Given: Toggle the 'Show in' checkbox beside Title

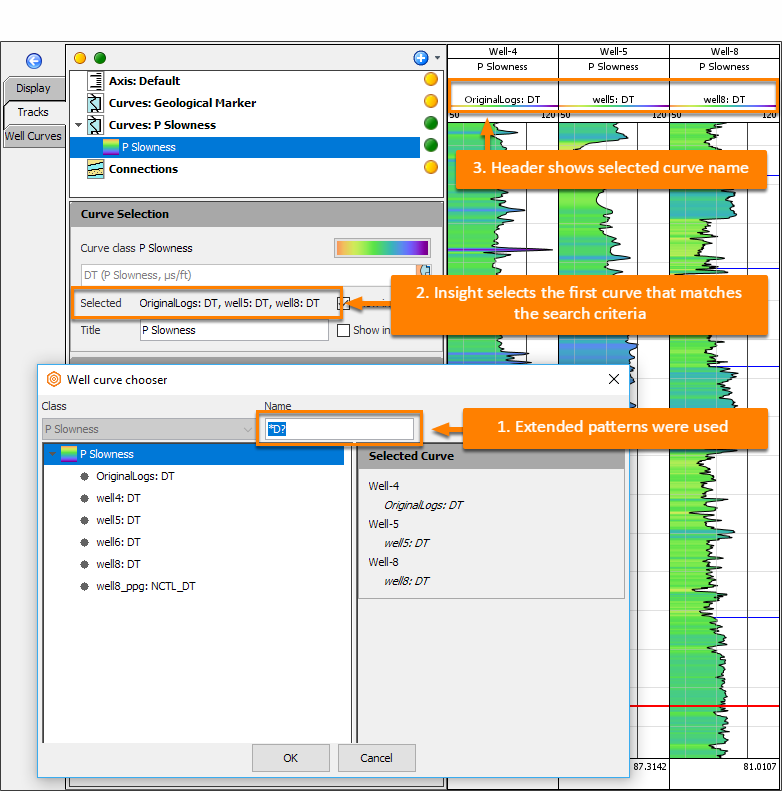Looking at the screenshot, I should click(343, 330).
